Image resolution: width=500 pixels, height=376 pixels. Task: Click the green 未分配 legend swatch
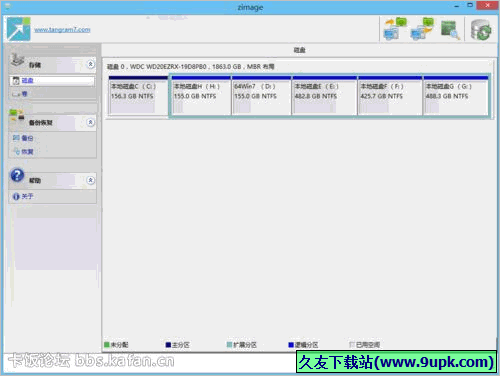[107, 344]
